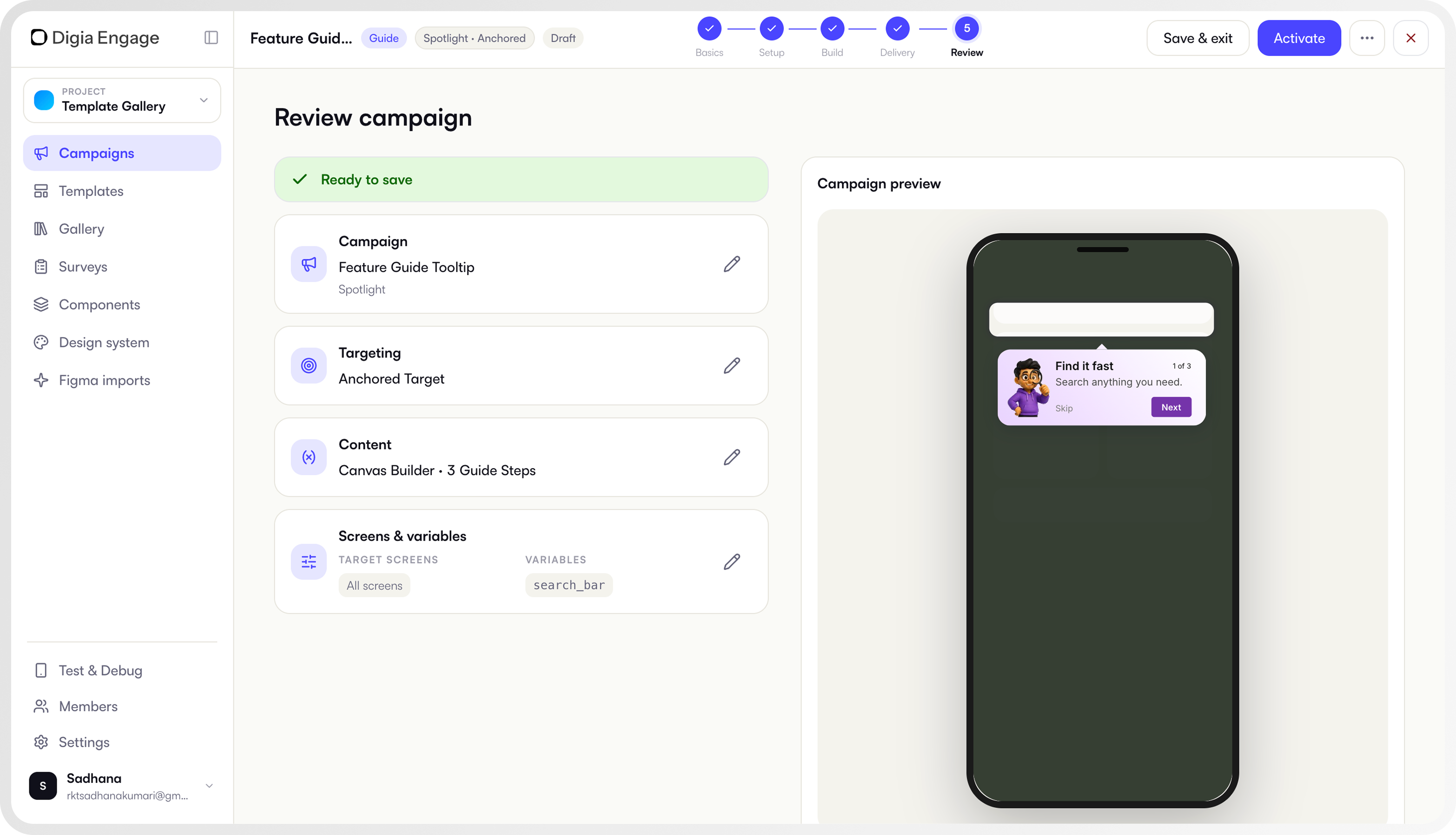1456x835 pixels.
Task: Close the campaign editor with X
Action: pyautogui.click(x=1411, y=38)
